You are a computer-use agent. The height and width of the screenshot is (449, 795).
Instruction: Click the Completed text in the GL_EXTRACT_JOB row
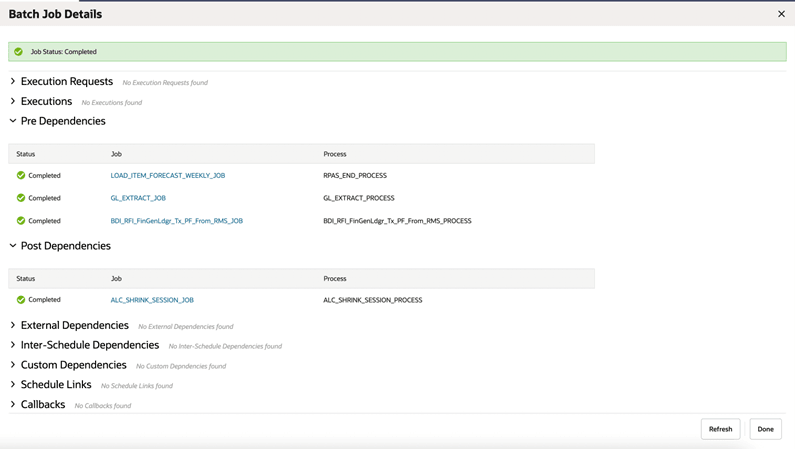tap(44, 198)
